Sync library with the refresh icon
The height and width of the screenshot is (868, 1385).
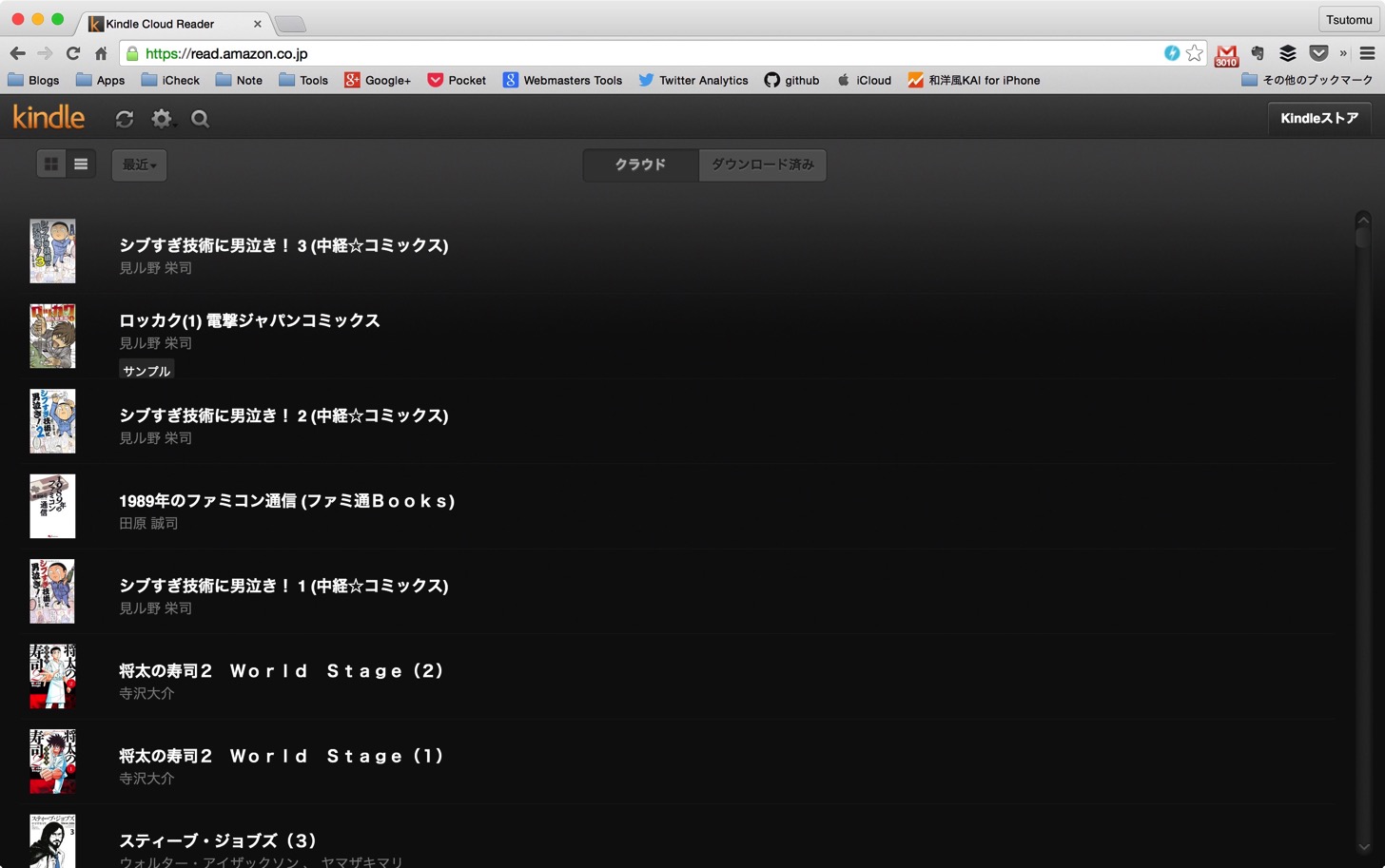pos(125,119)
